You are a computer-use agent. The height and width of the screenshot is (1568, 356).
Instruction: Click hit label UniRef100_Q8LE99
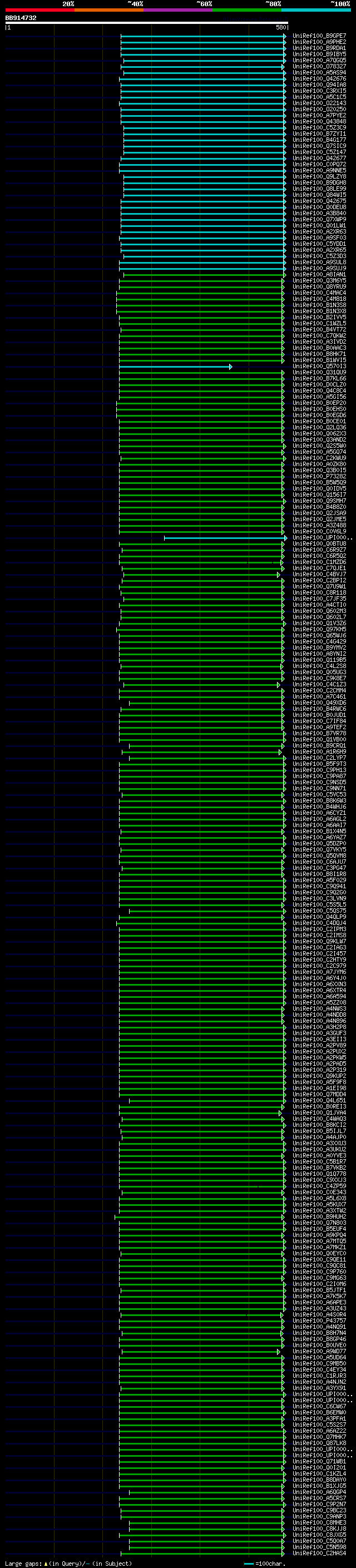click(319, 189)
